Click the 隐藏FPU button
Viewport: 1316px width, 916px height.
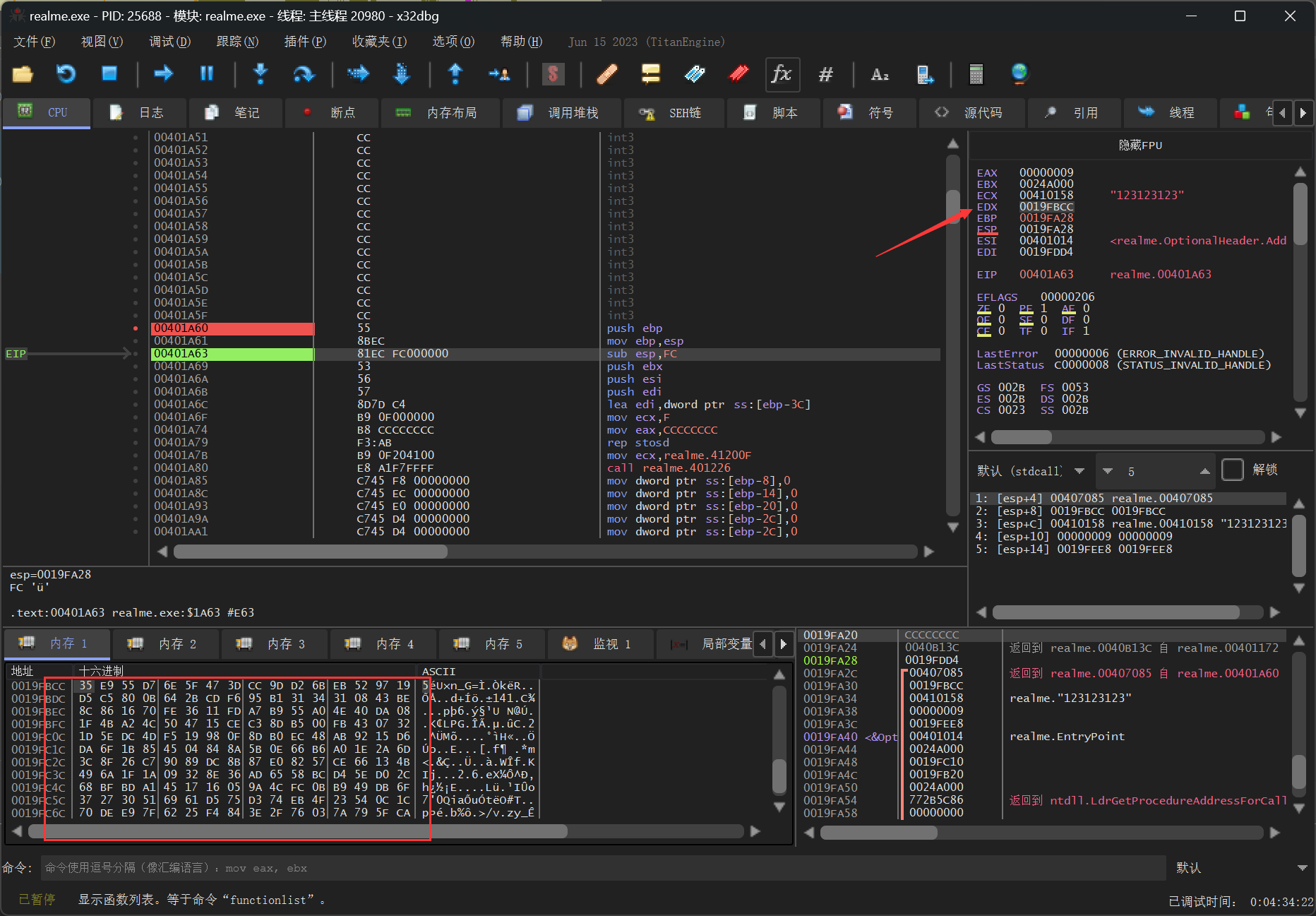click(1140, 145)
